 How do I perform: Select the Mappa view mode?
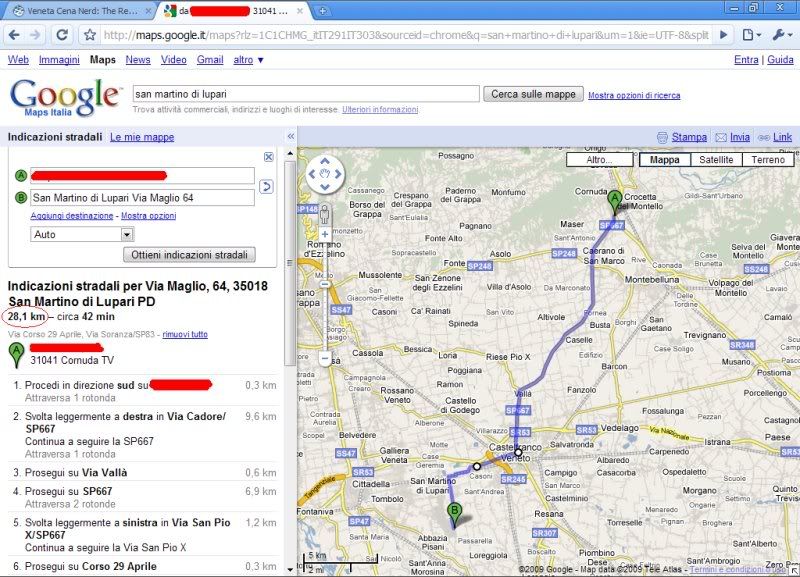(664, 160)
